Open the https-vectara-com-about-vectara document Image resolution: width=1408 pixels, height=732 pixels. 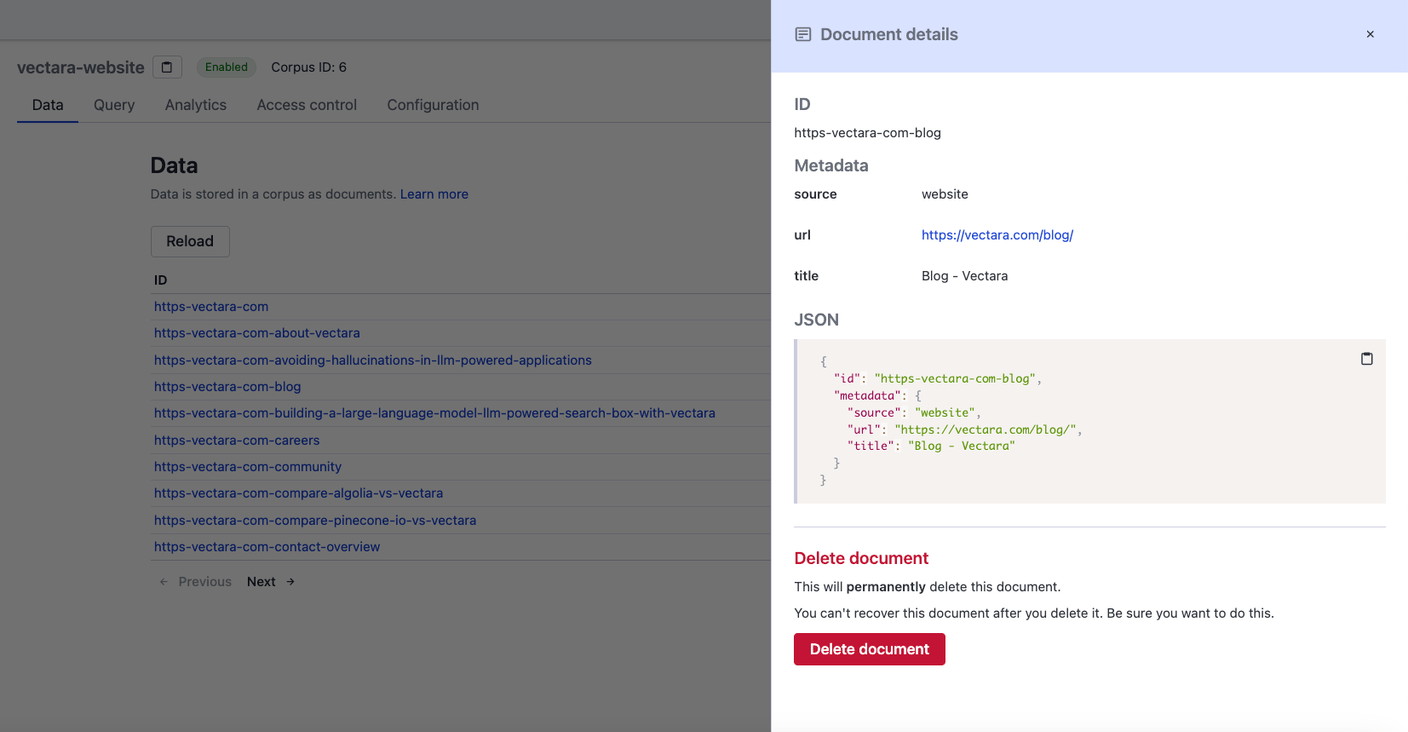coord(257,333)
